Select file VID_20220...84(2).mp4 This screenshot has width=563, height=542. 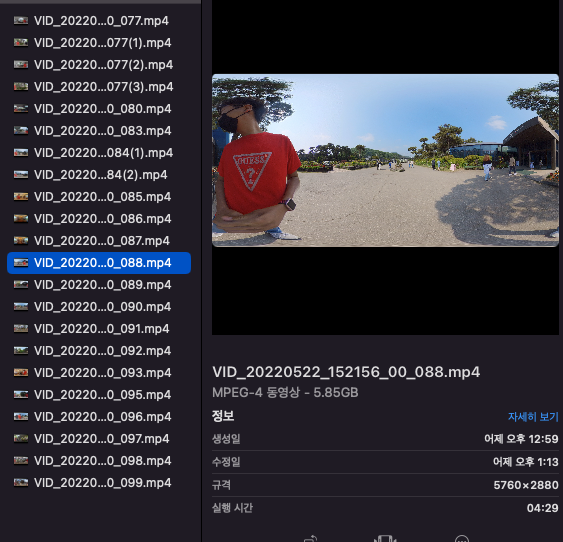pyautogui.click(x=99, y=175)
